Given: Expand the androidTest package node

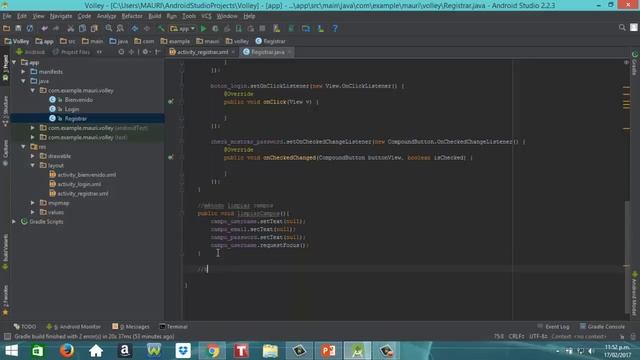Looking at the screenshot, I should pyautogui.click(x=33, y=128).
